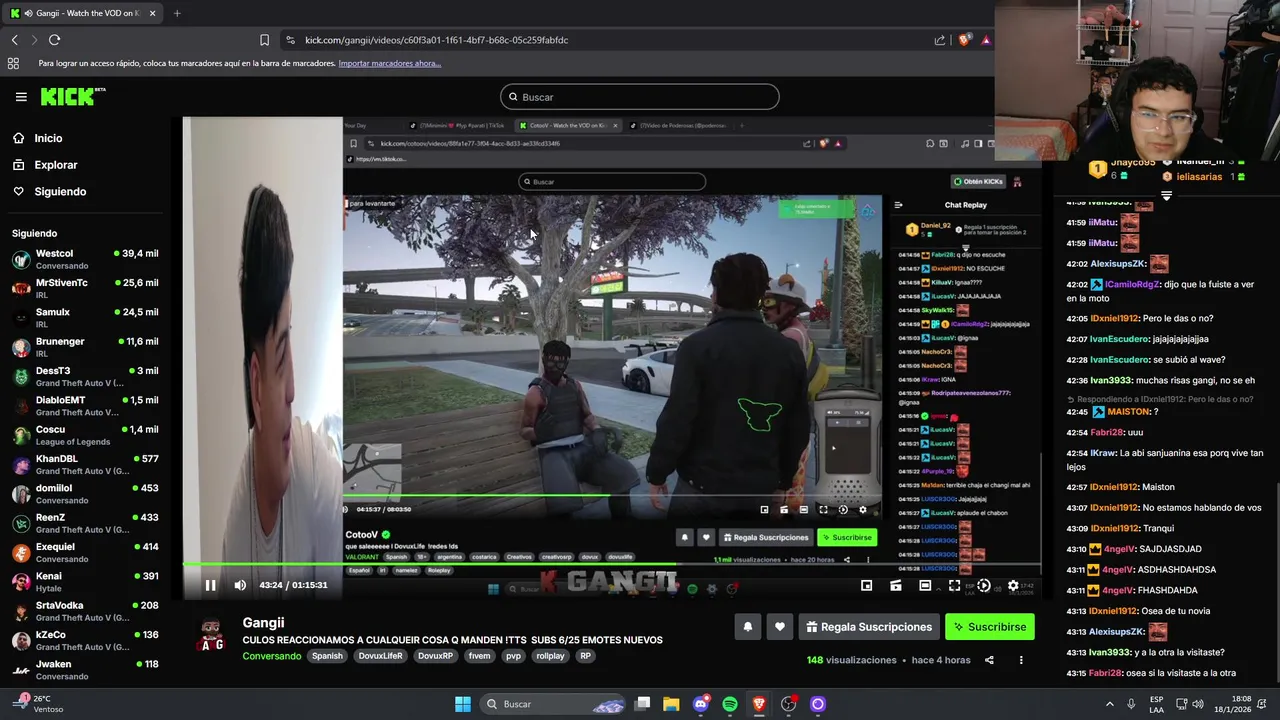
Task: Open the Conversando category link
Action: (271, 656)
